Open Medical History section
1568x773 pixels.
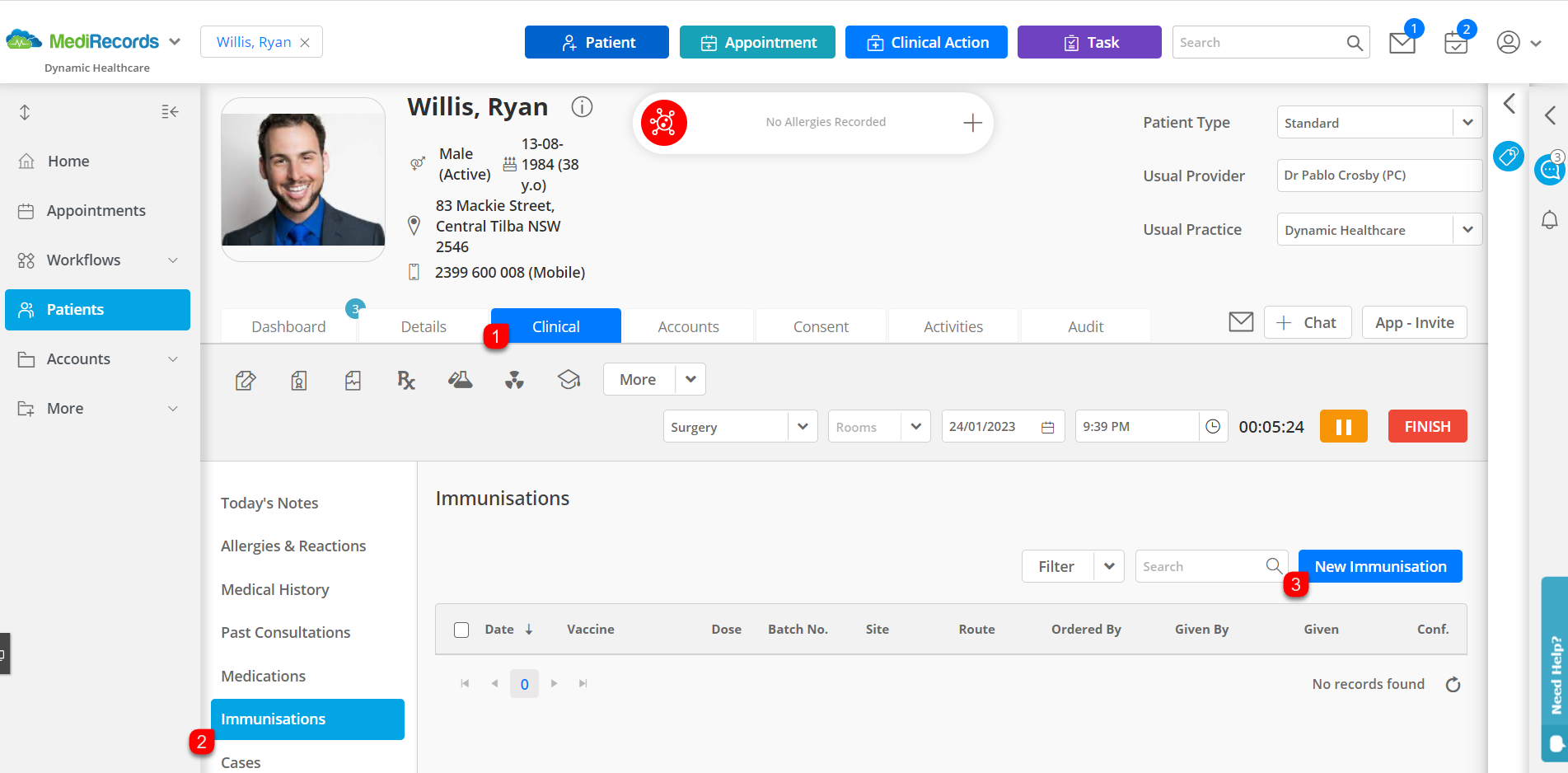275,590
